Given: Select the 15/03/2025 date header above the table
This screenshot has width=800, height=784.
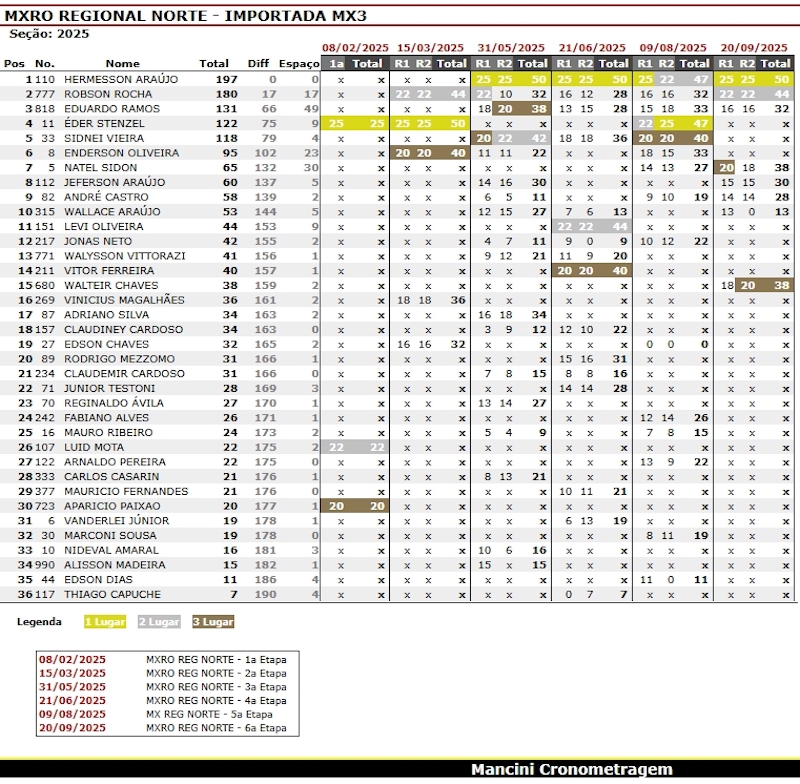Looking at the screenshot, I should (430, 48).
